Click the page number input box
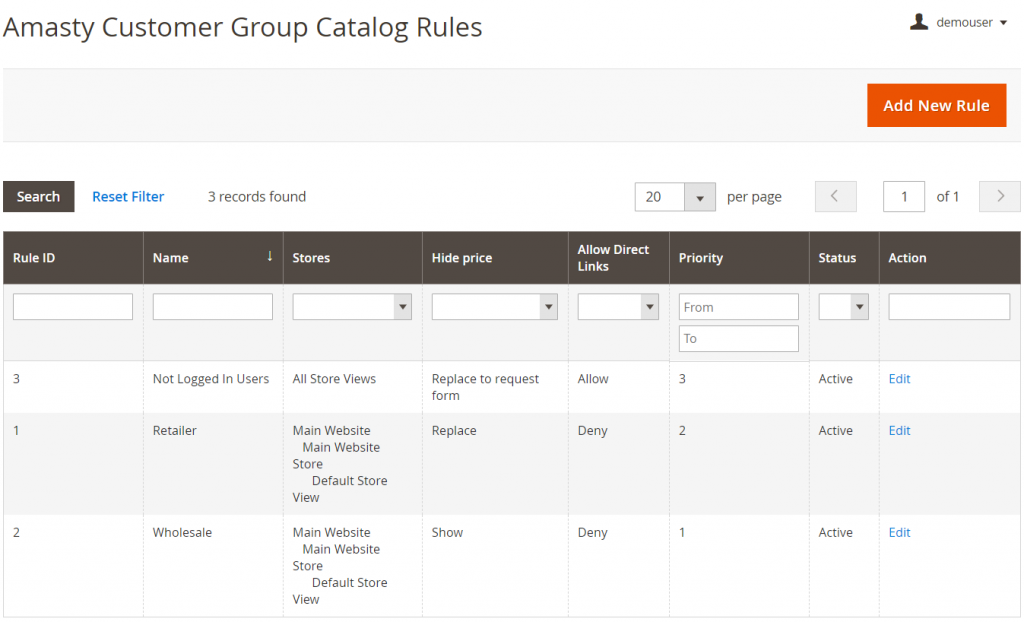 coord(904,196)
